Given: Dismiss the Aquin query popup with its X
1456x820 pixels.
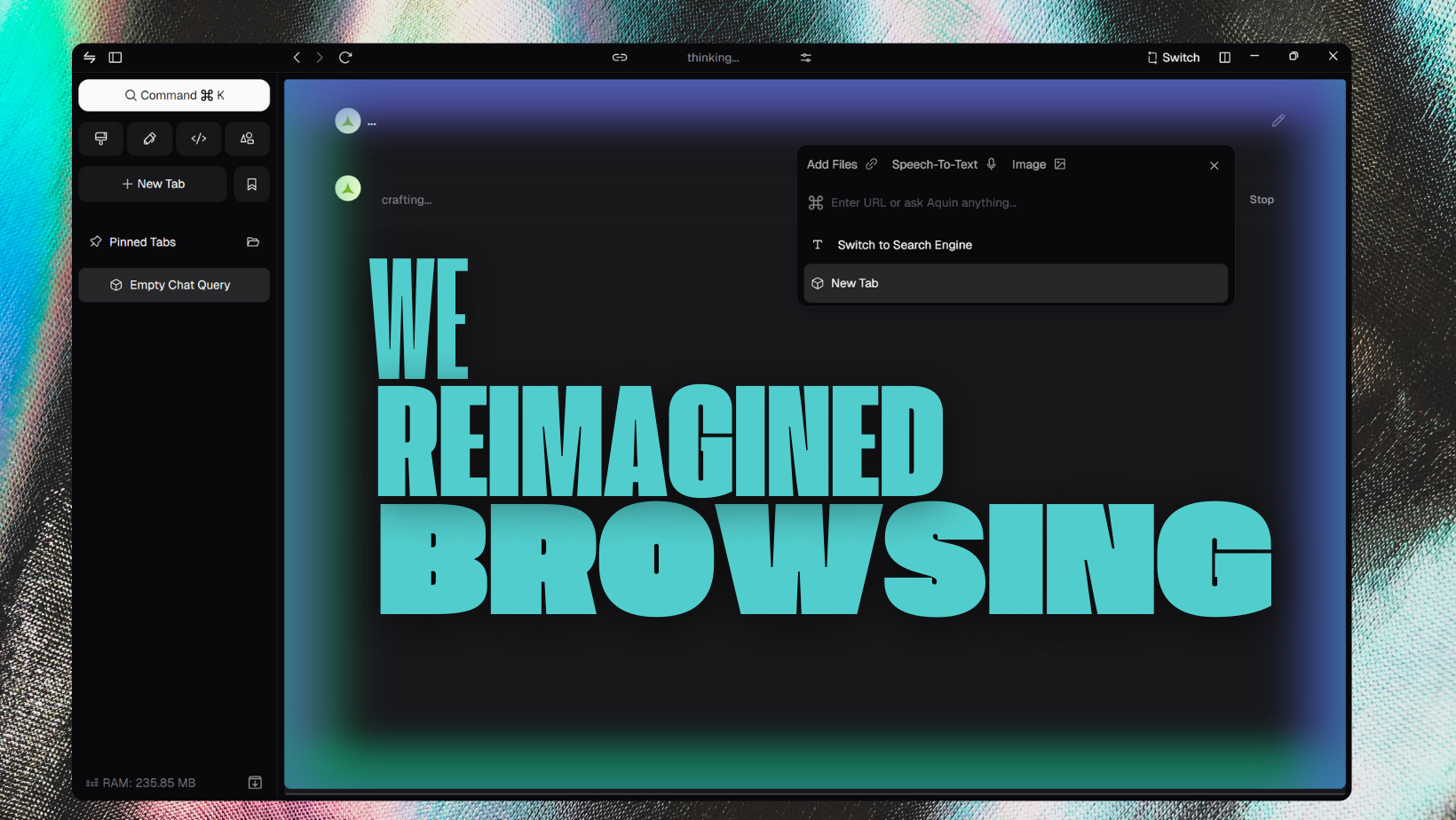Looking at the screenshot, I should coord(1214,165).
